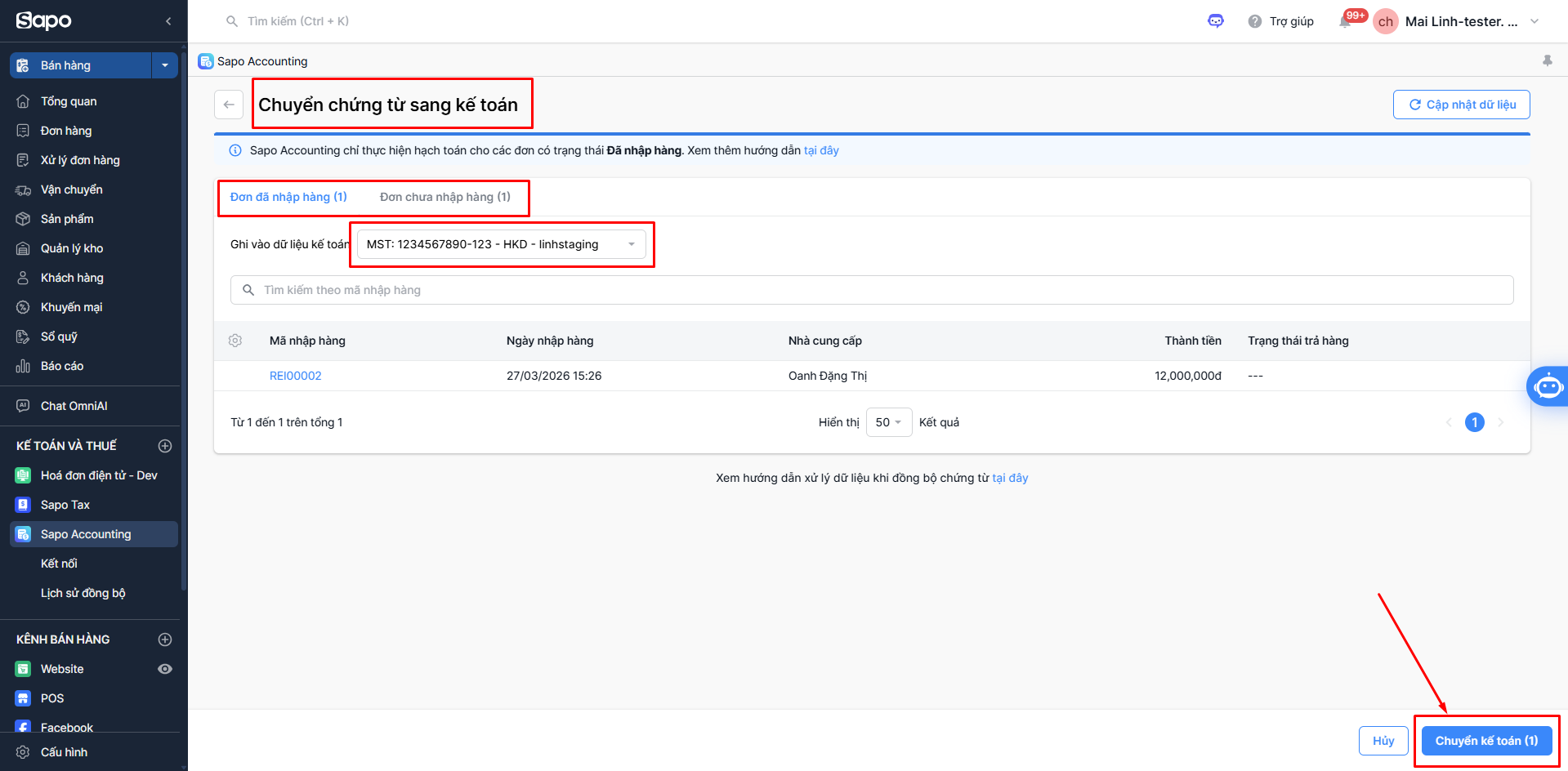Collapse the sidebar with chevron arrow
Viewport: 1568px width, 771px height.
coord(168,21)
